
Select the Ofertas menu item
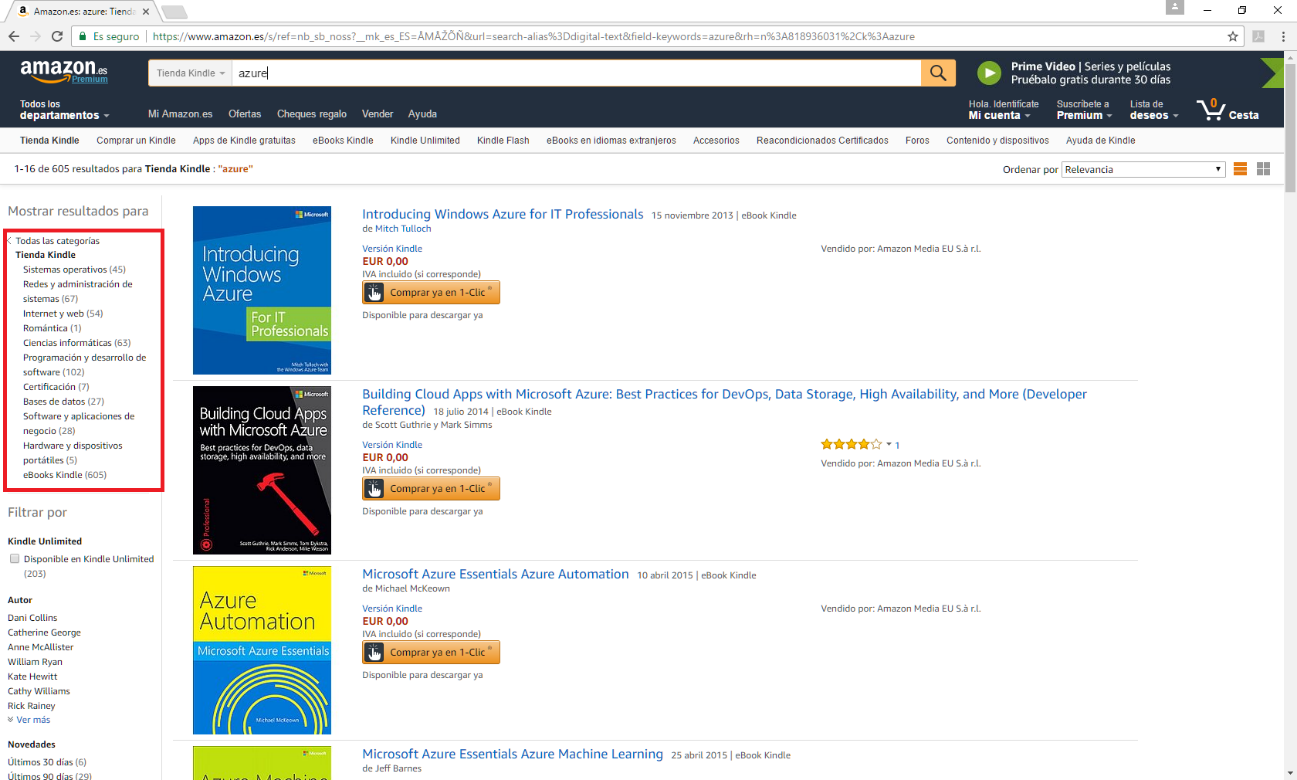[244, 114]
